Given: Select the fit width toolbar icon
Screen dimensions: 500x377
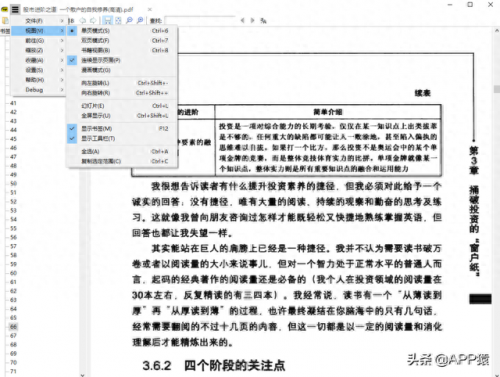Looking at the screenshot, I should (x=107, y=21).
